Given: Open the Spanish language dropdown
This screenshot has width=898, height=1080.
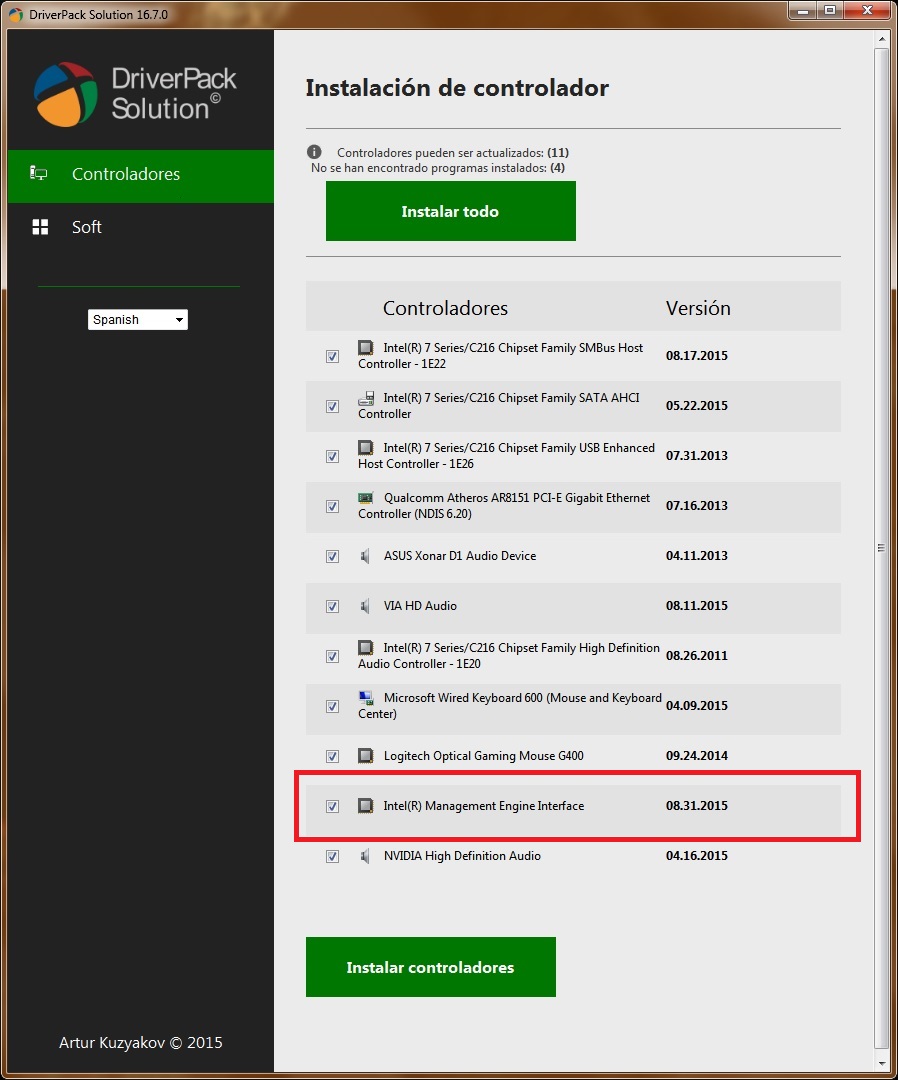Looking at the screenshot, I should tap(138, 320).
